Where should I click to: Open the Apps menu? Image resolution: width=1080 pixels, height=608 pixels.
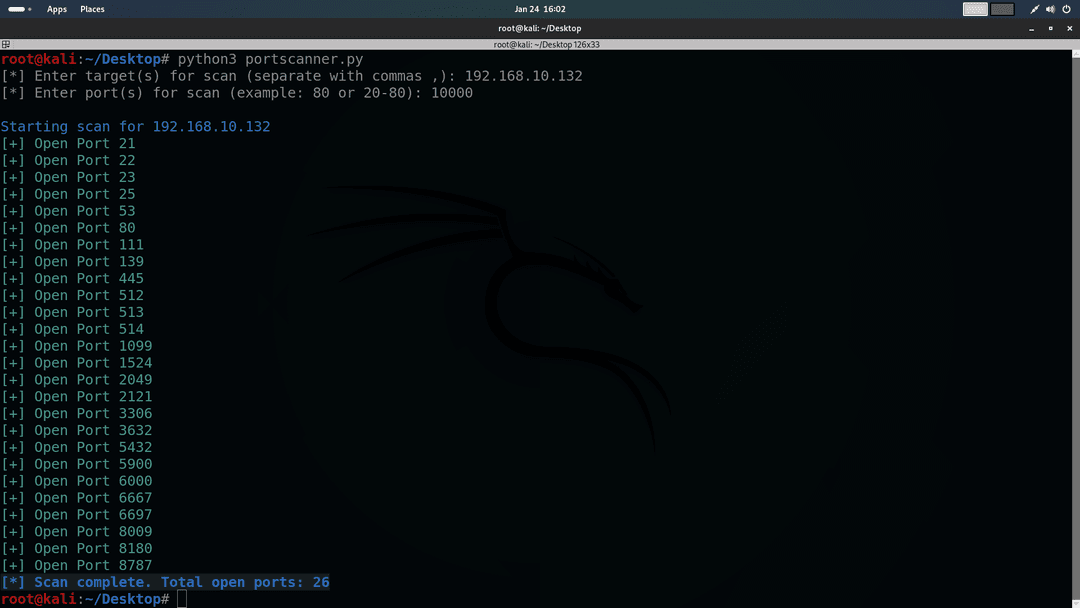(57, 9)
